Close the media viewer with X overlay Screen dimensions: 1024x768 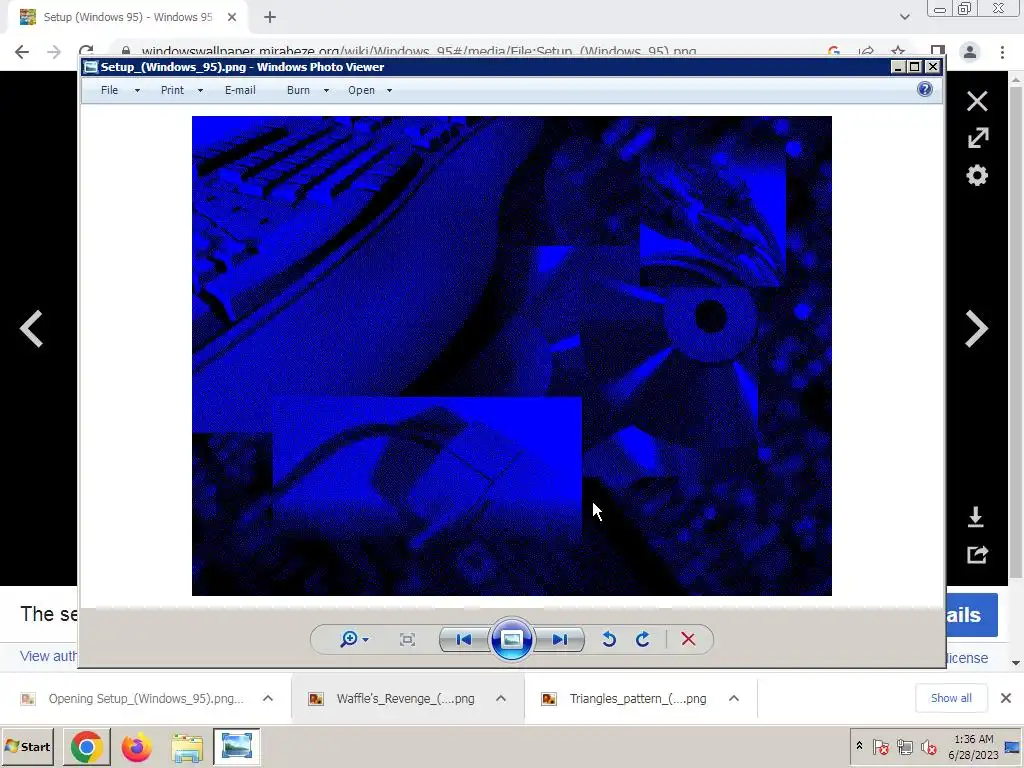click(x=977, y=101)
